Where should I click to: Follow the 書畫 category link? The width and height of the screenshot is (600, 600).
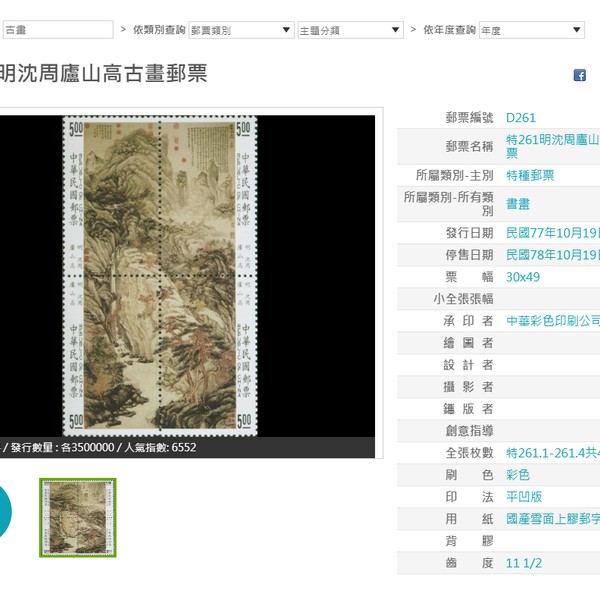click(x=518, y=204)
